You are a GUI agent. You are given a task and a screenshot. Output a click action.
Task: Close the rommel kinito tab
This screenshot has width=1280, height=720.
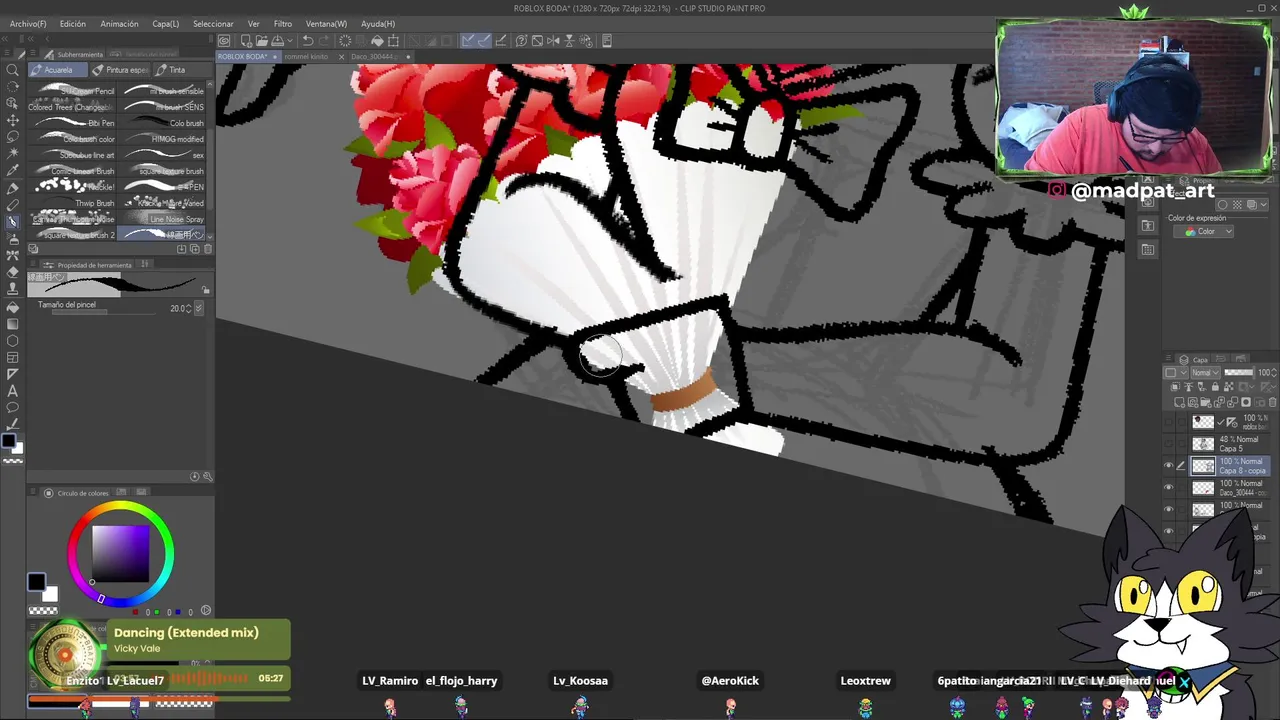click(x=341, y=57)
